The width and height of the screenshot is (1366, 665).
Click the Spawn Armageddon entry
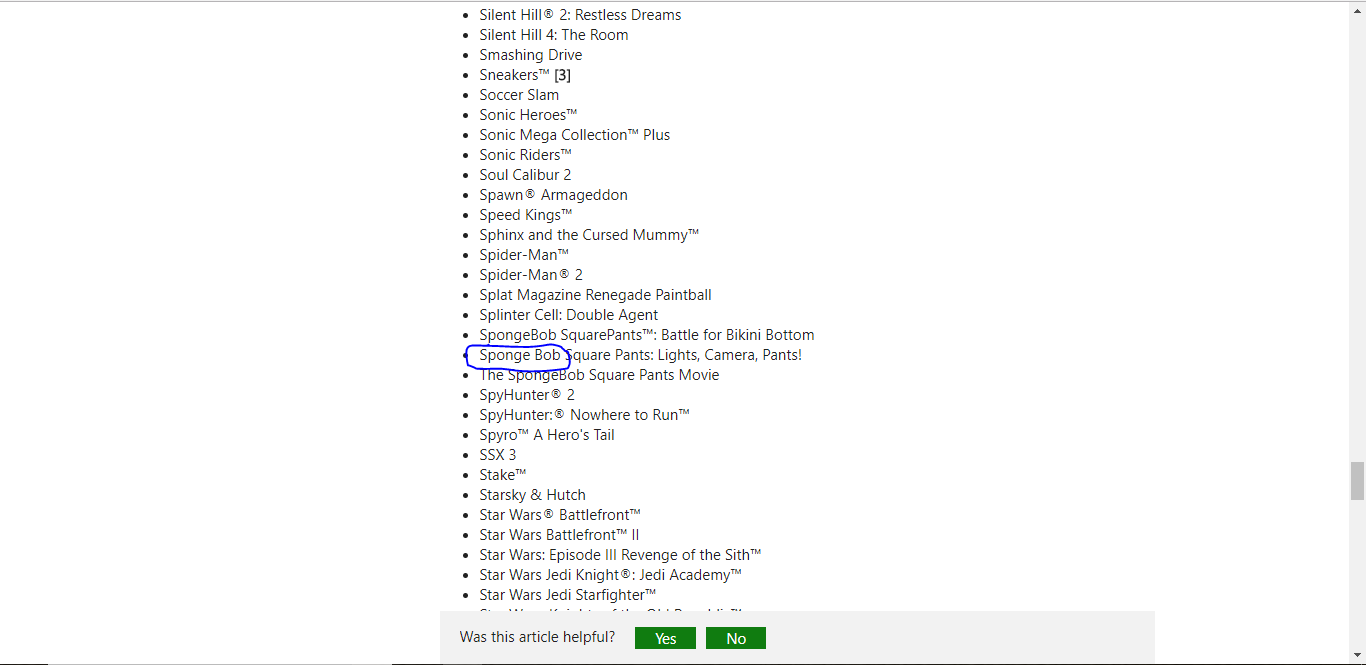pos(553,195)
